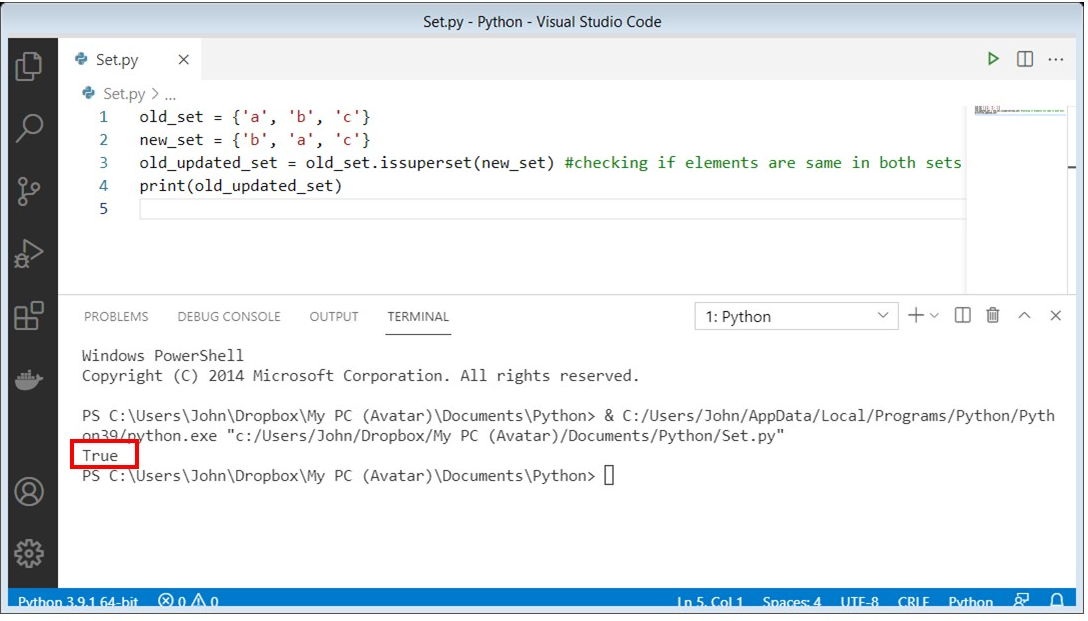
Task: Switch to the Debug Console tab
Action: (229, 316)
